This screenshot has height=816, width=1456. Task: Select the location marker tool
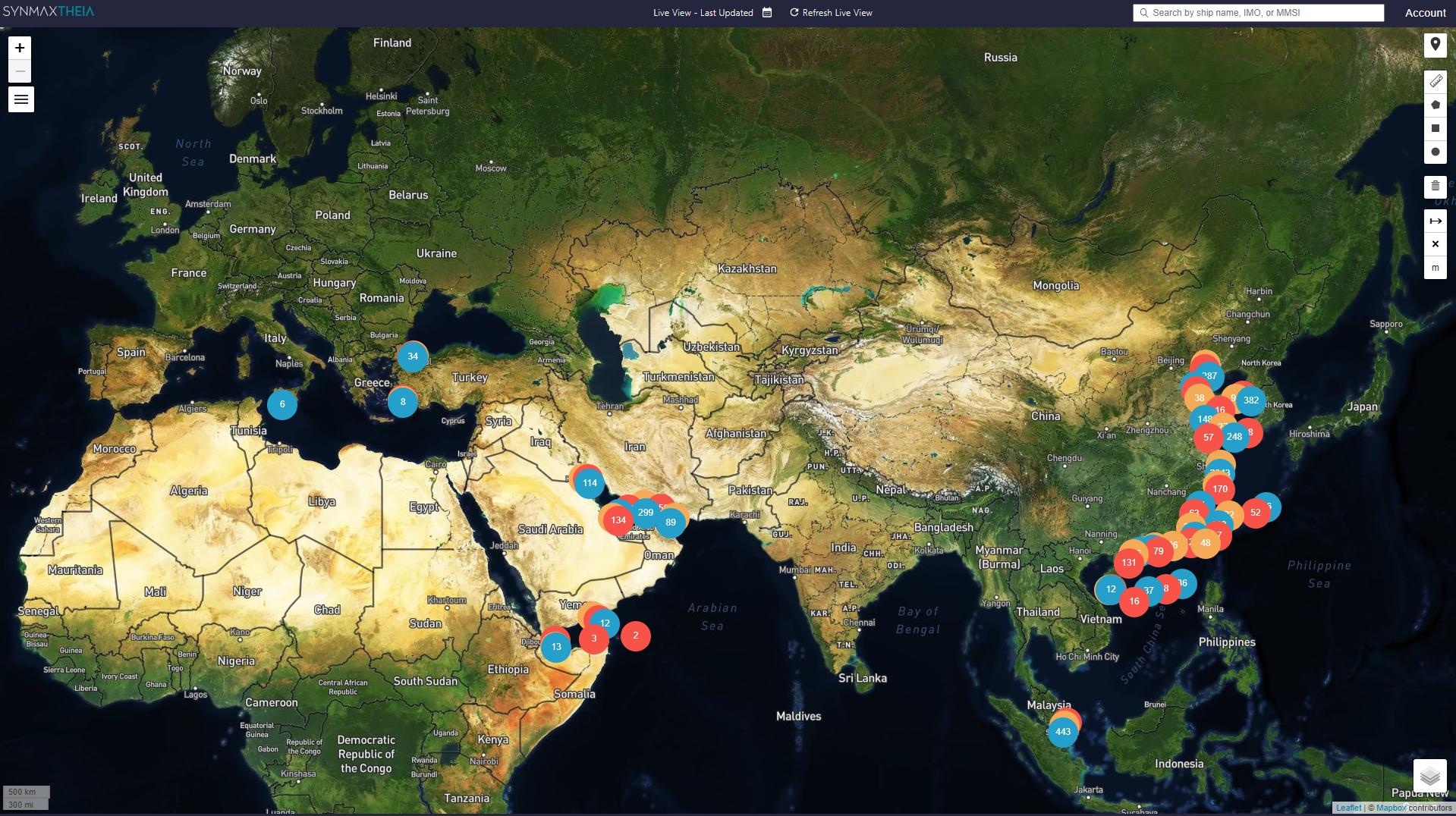coord(1435,46)
